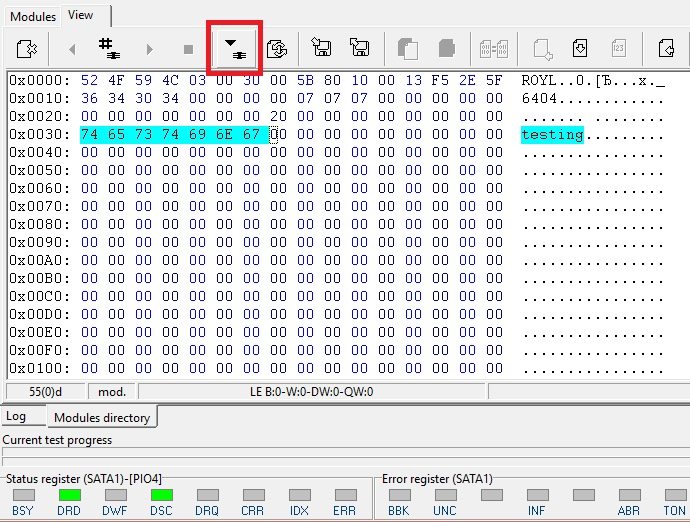Click hex byte '5B' in row 0x0000

click(x=305, y=81)
